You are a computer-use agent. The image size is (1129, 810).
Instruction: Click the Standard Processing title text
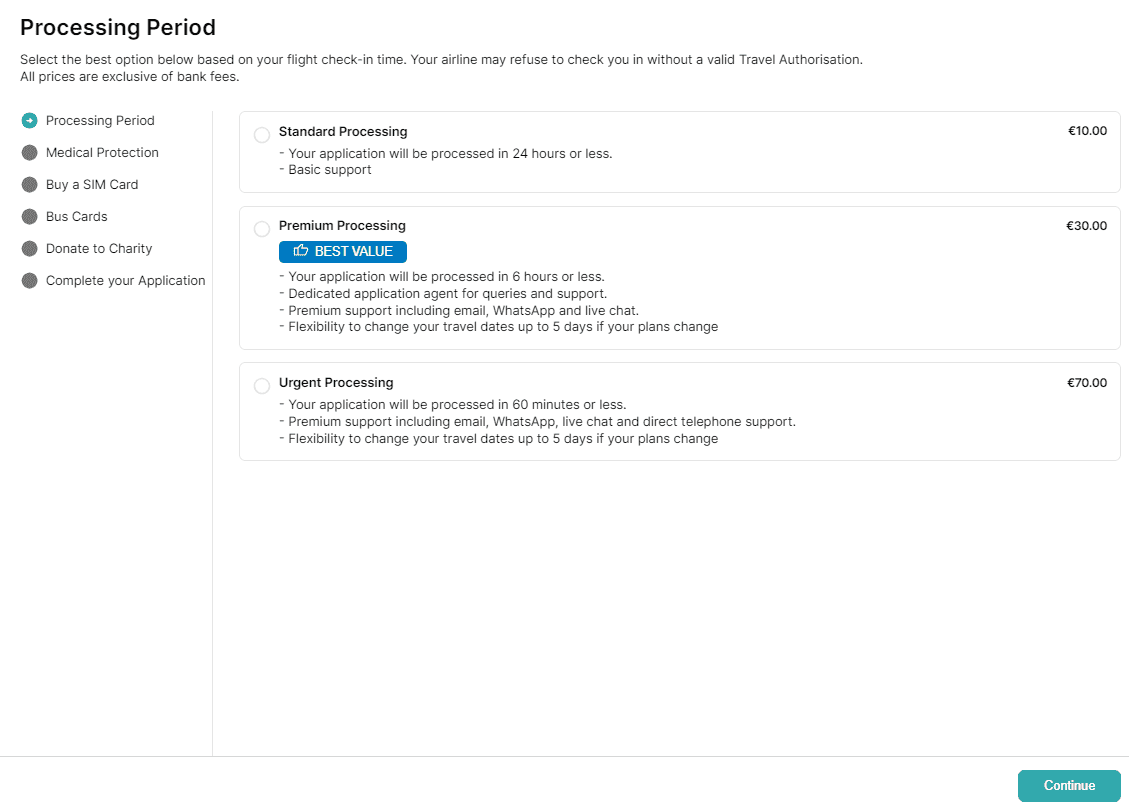point(343,132)
